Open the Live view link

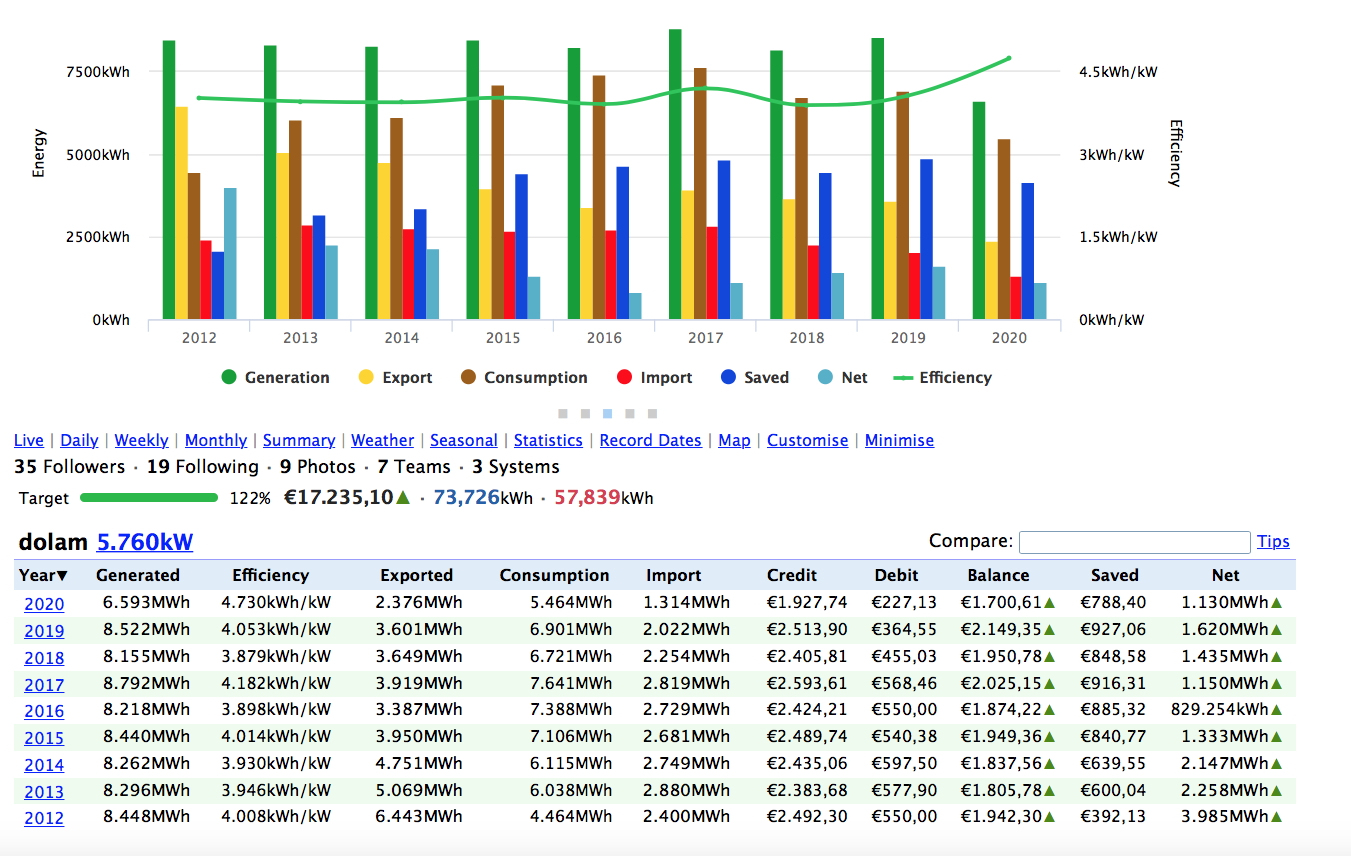[29, 440]
